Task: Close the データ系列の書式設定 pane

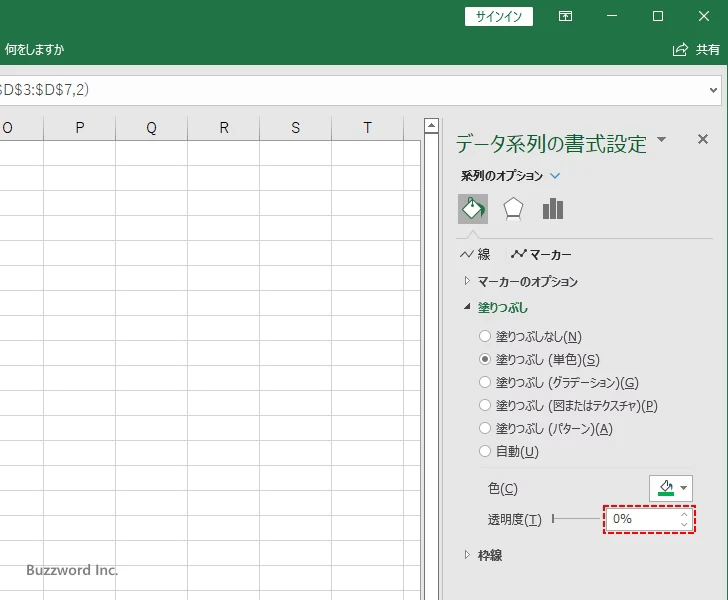Action: click(x=702, y=139)
